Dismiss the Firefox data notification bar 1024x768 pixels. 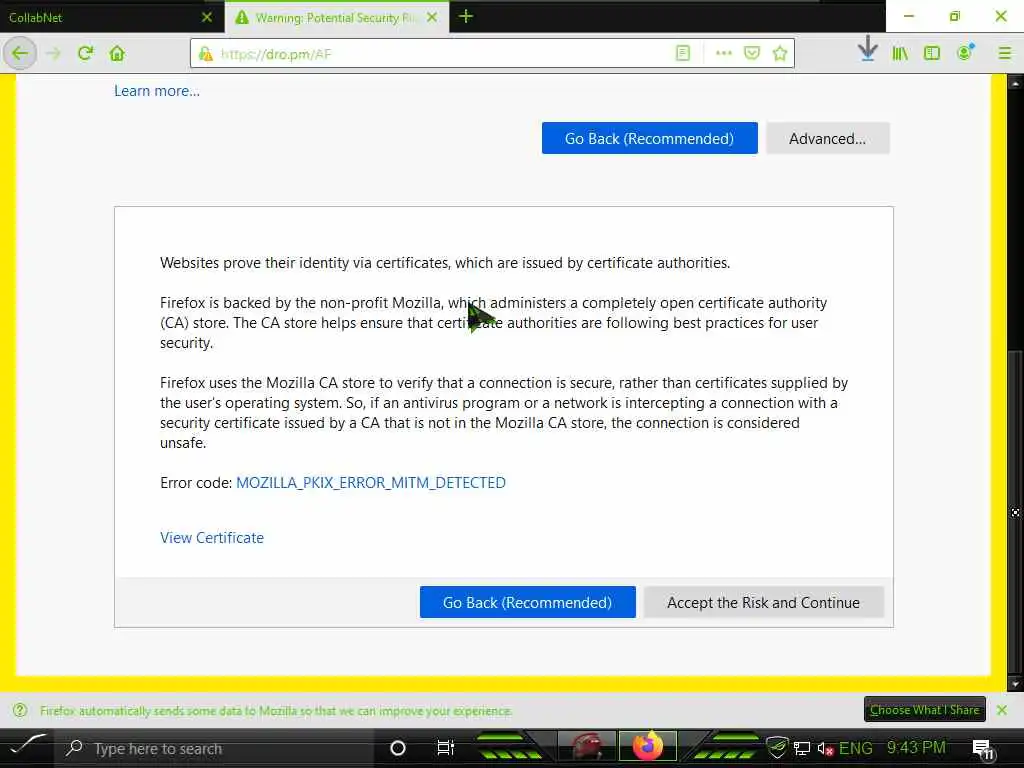click(1002, 709)
